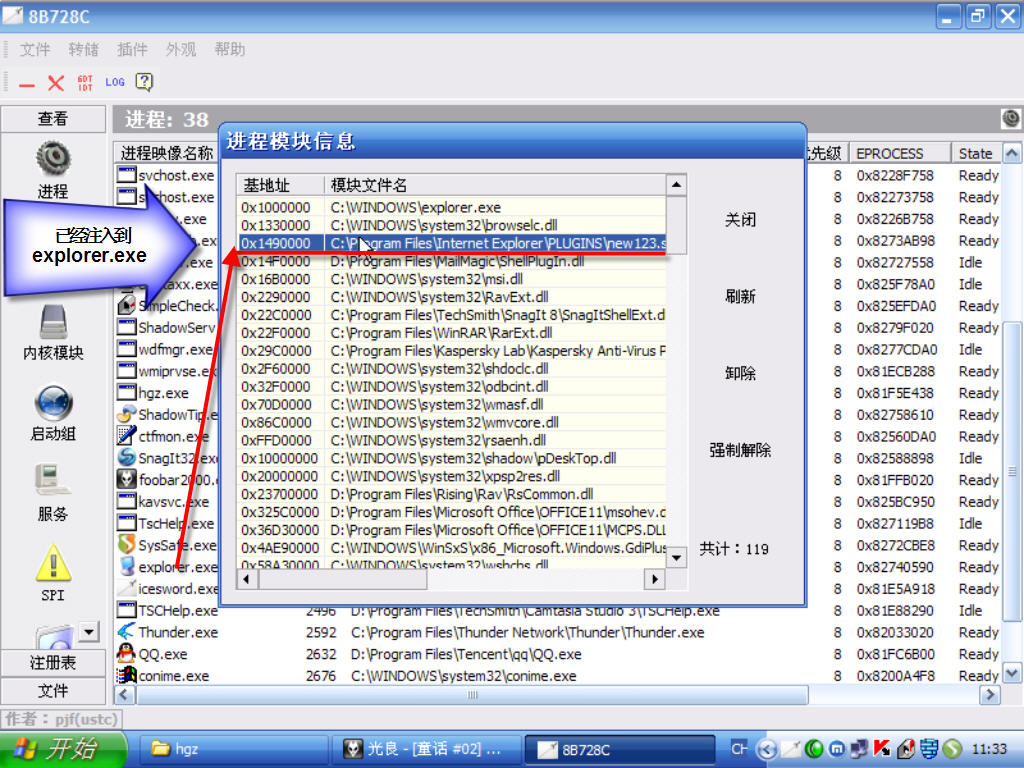The width and height of the screenshot is (1024, 768).
Task: Click 强制解除 in module info dialog
Action: pyautogui.click(x=740, y=450)
